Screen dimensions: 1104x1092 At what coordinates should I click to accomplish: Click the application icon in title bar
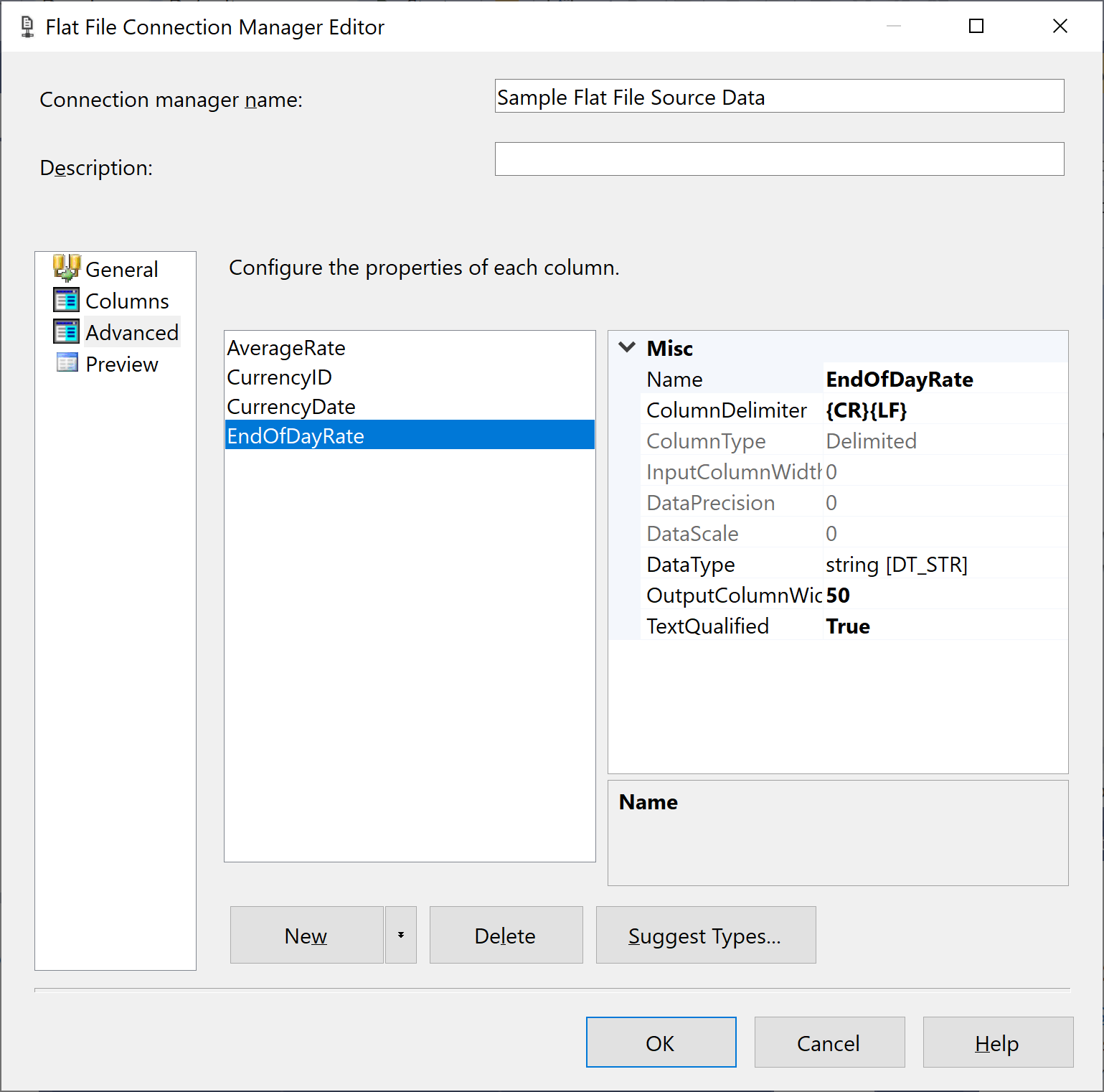pos(26,26)
